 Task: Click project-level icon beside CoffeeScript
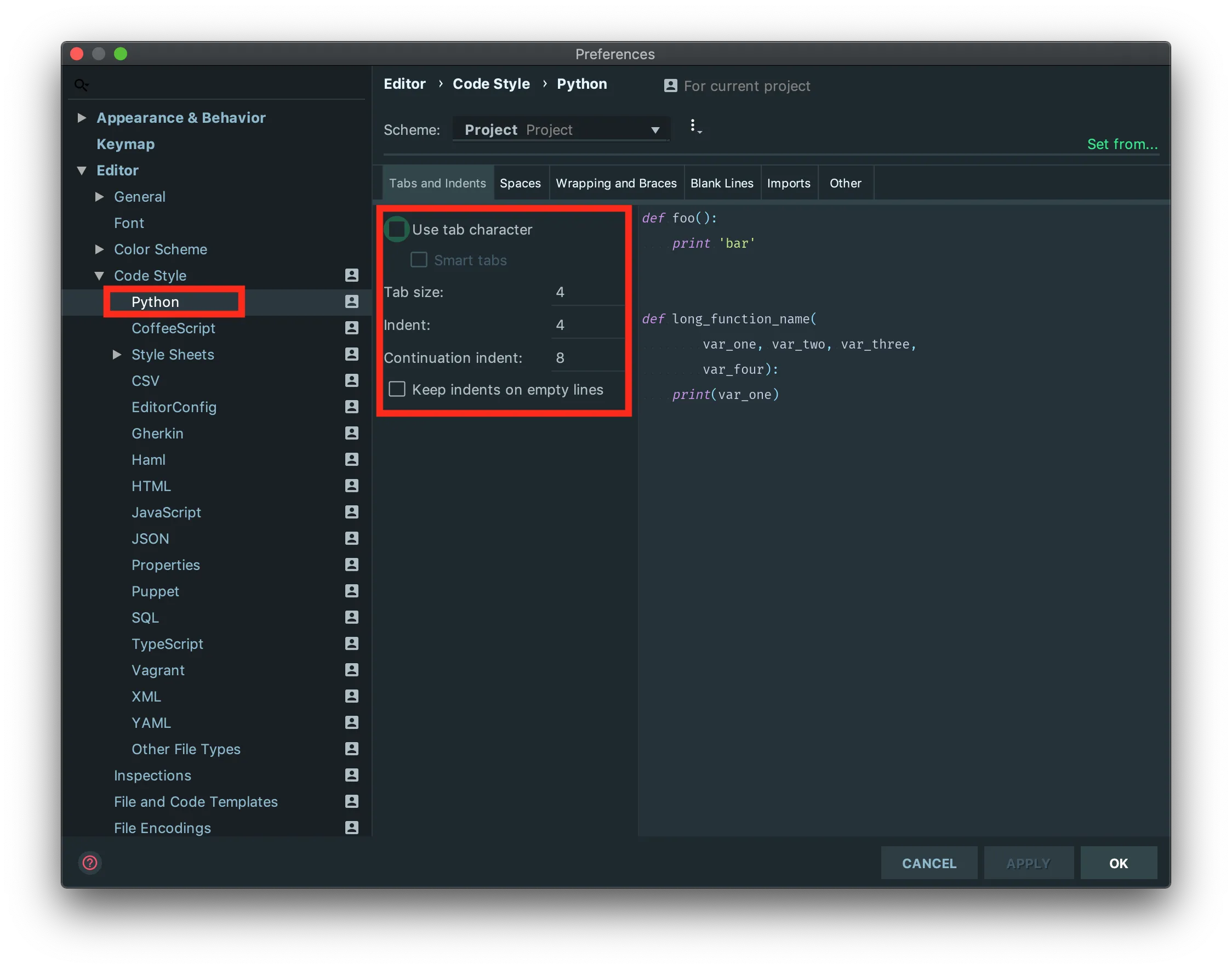[352, 328]
